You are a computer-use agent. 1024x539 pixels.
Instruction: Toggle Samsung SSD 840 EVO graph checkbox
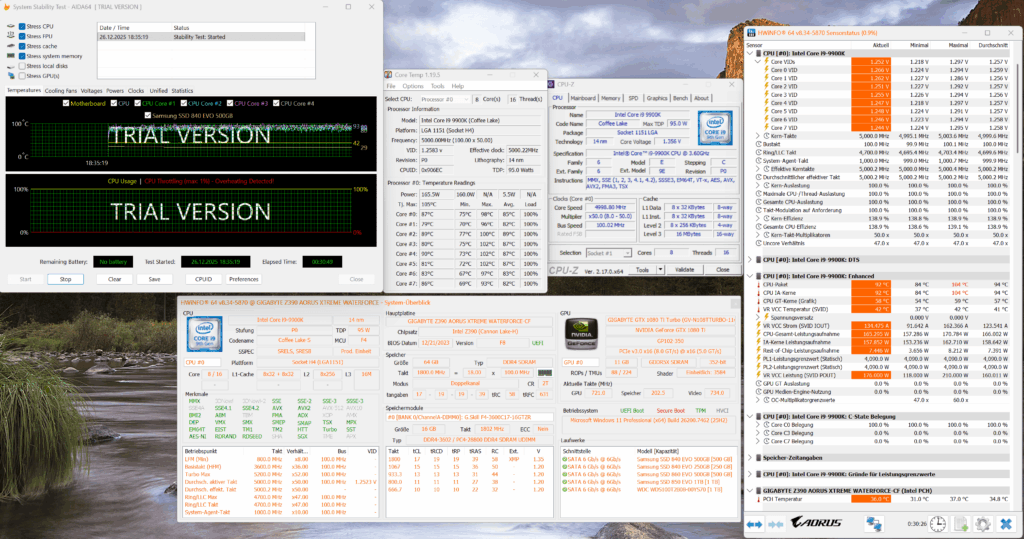148,115
